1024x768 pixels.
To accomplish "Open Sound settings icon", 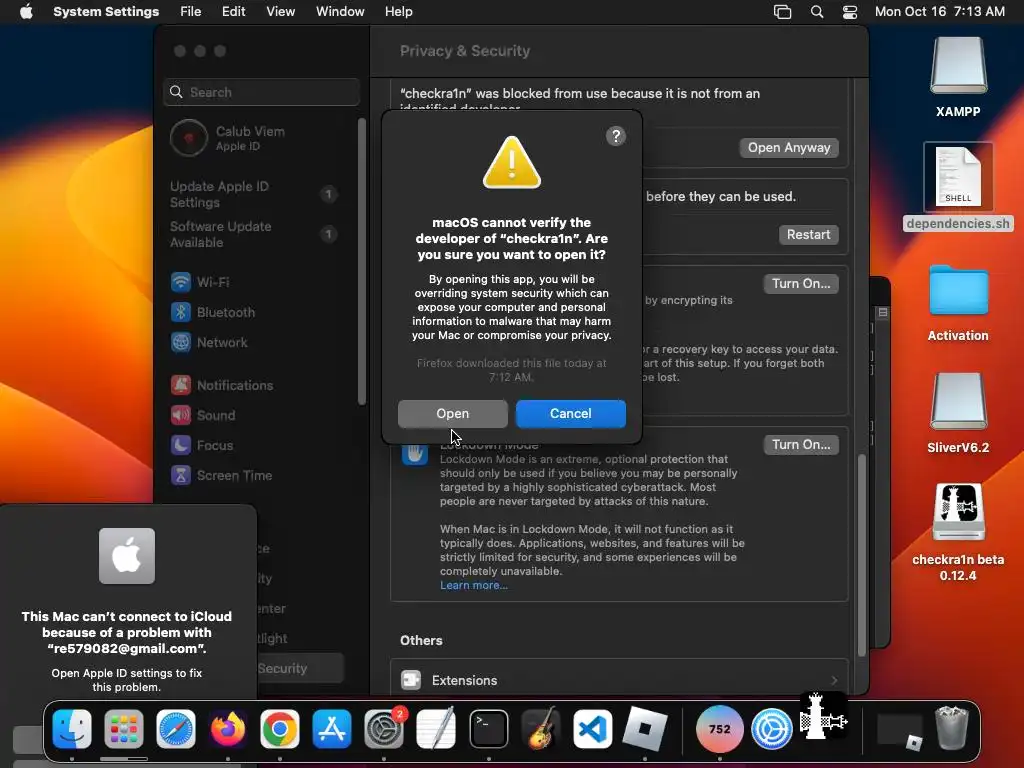I will point(181,415).
